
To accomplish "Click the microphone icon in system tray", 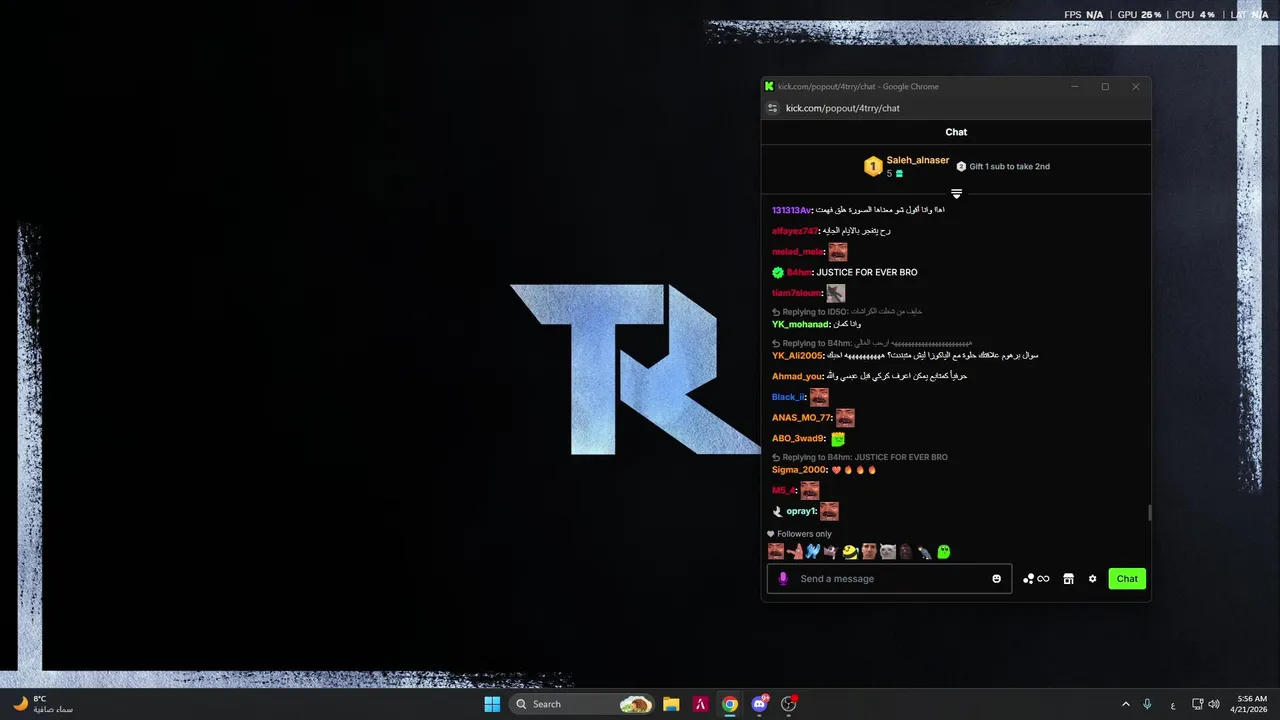I will 1147,704.
